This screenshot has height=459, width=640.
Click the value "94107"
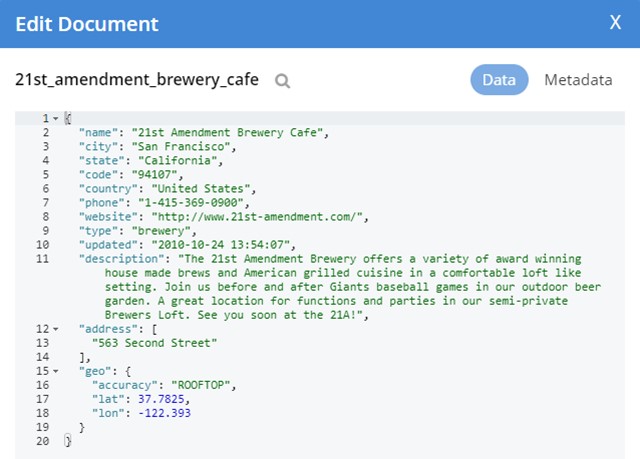point(155,175)
